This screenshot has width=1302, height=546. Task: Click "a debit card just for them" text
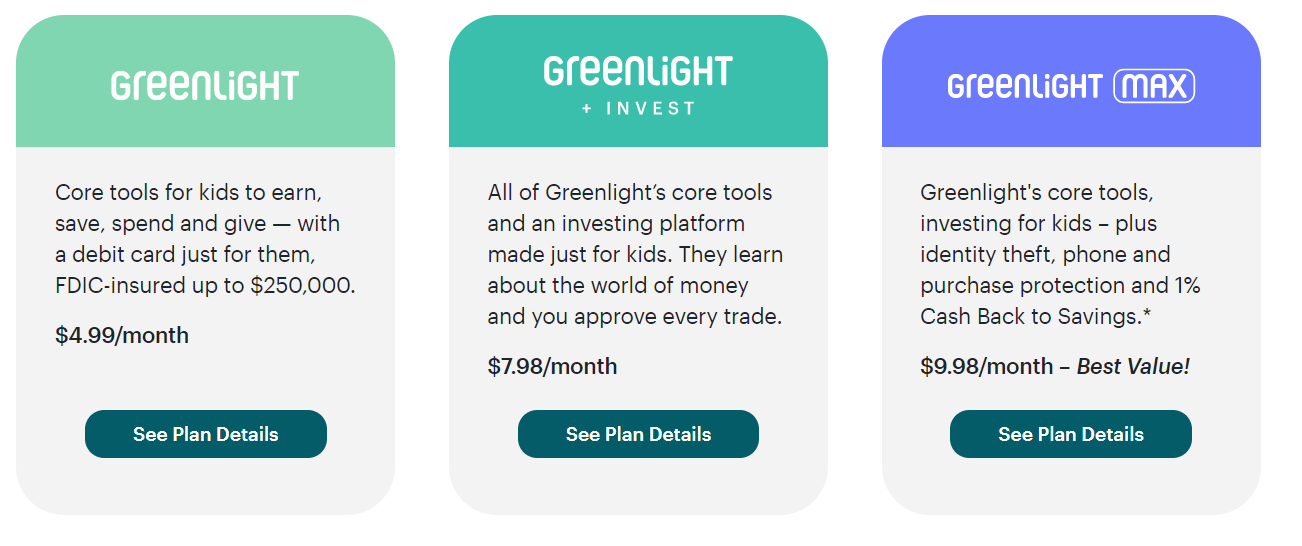pyautogui.click(x=185, y=254)
